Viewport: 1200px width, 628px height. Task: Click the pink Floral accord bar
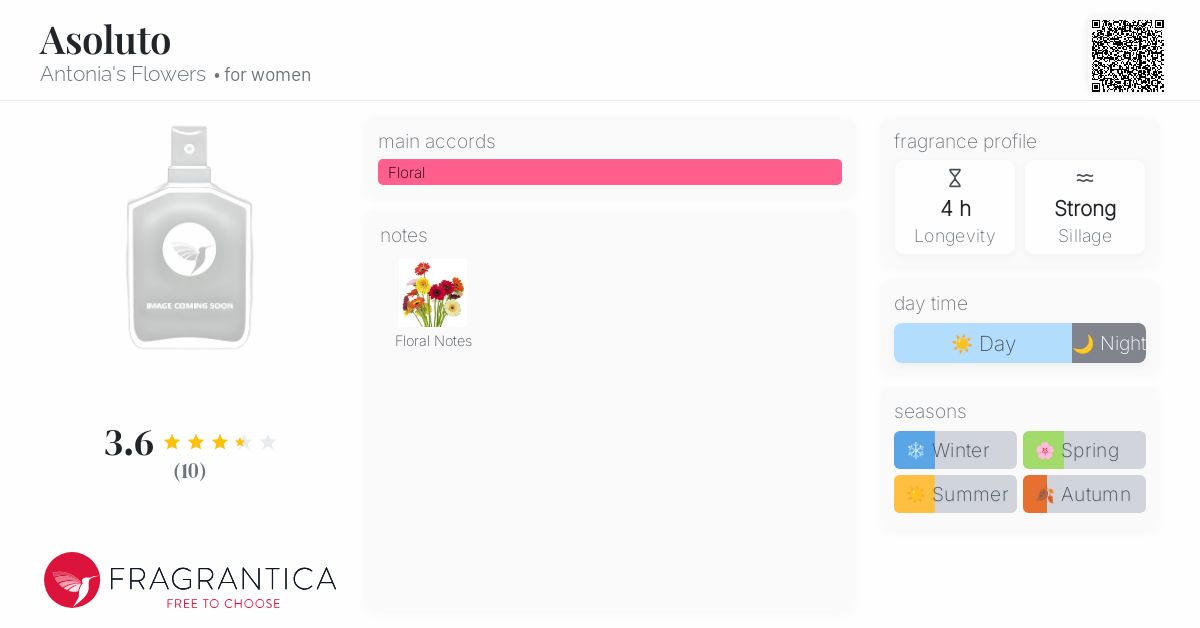(x=610, y=172)
